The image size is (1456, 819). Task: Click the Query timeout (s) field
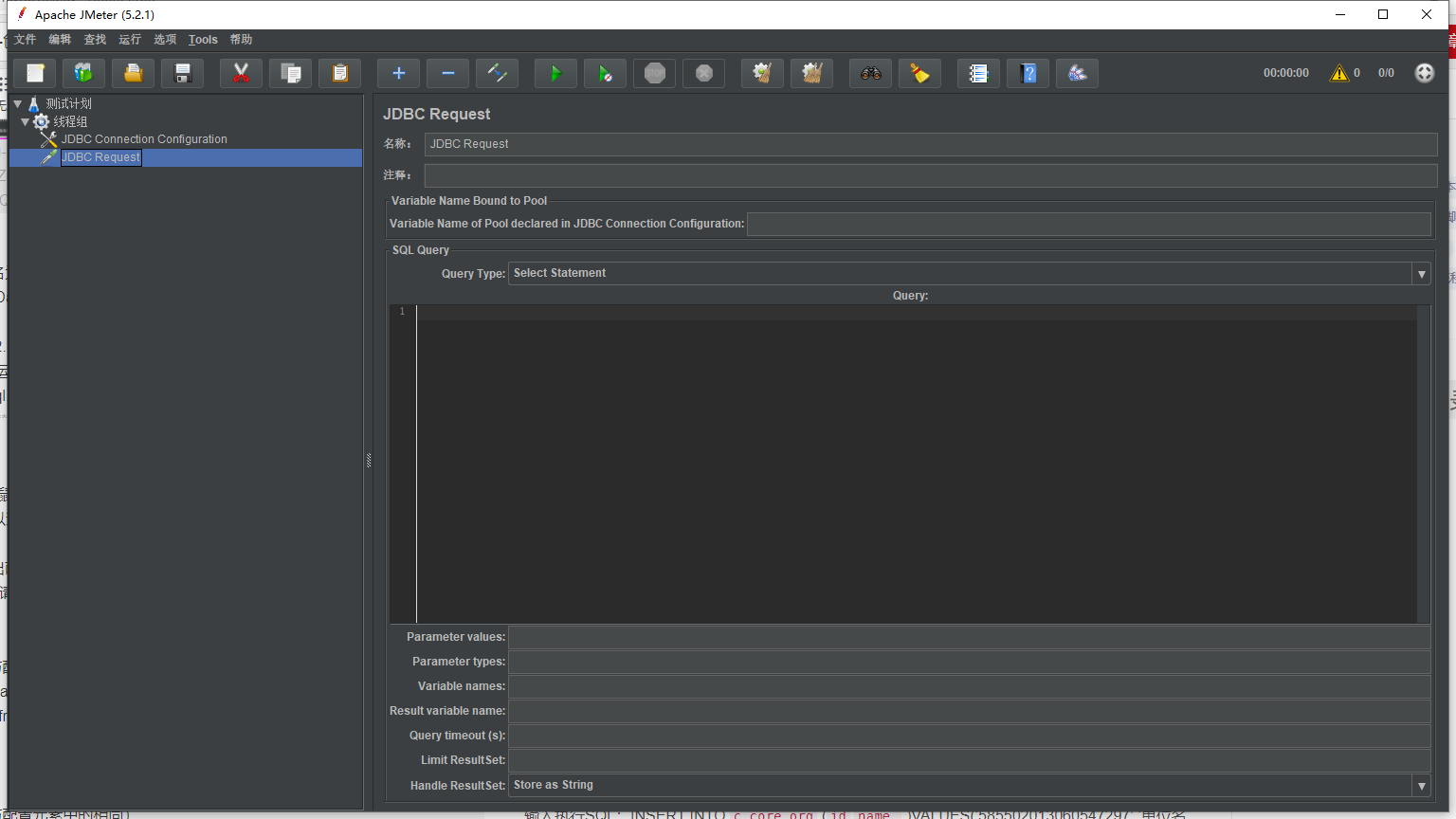[x=970, y=736]
